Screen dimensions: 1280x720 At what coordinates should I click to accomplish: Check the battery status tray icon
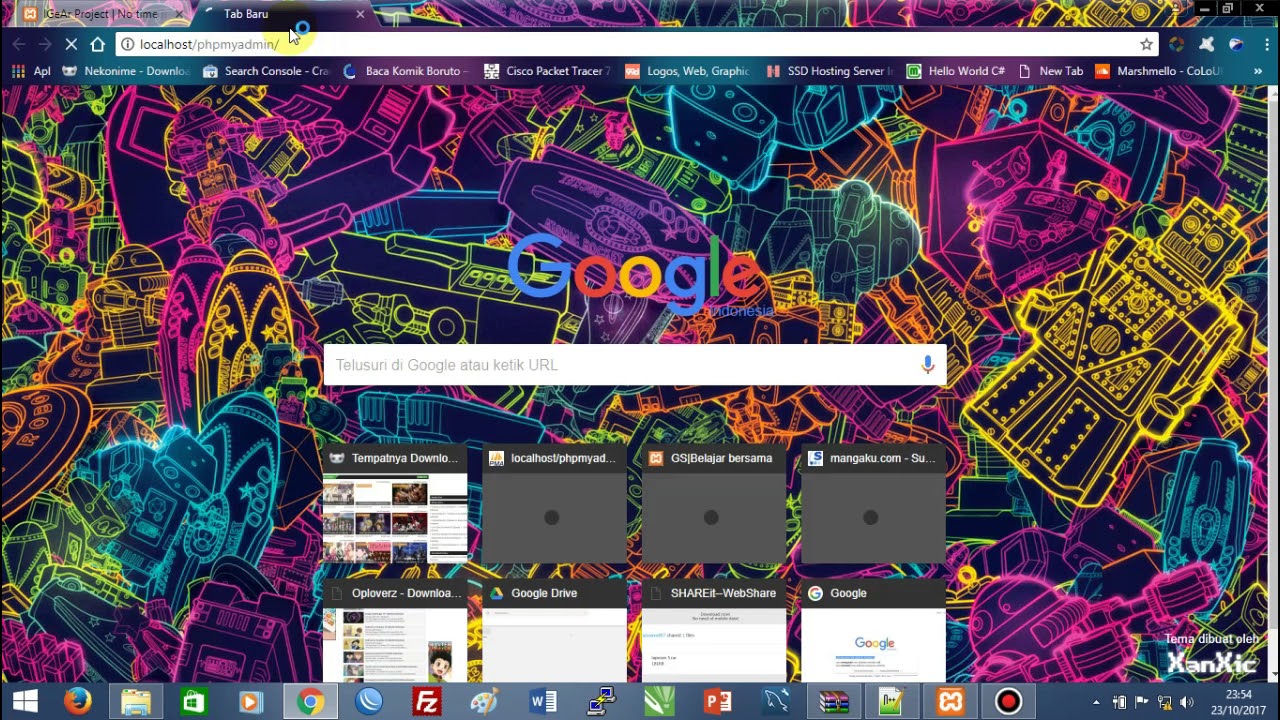(1119, 702)
